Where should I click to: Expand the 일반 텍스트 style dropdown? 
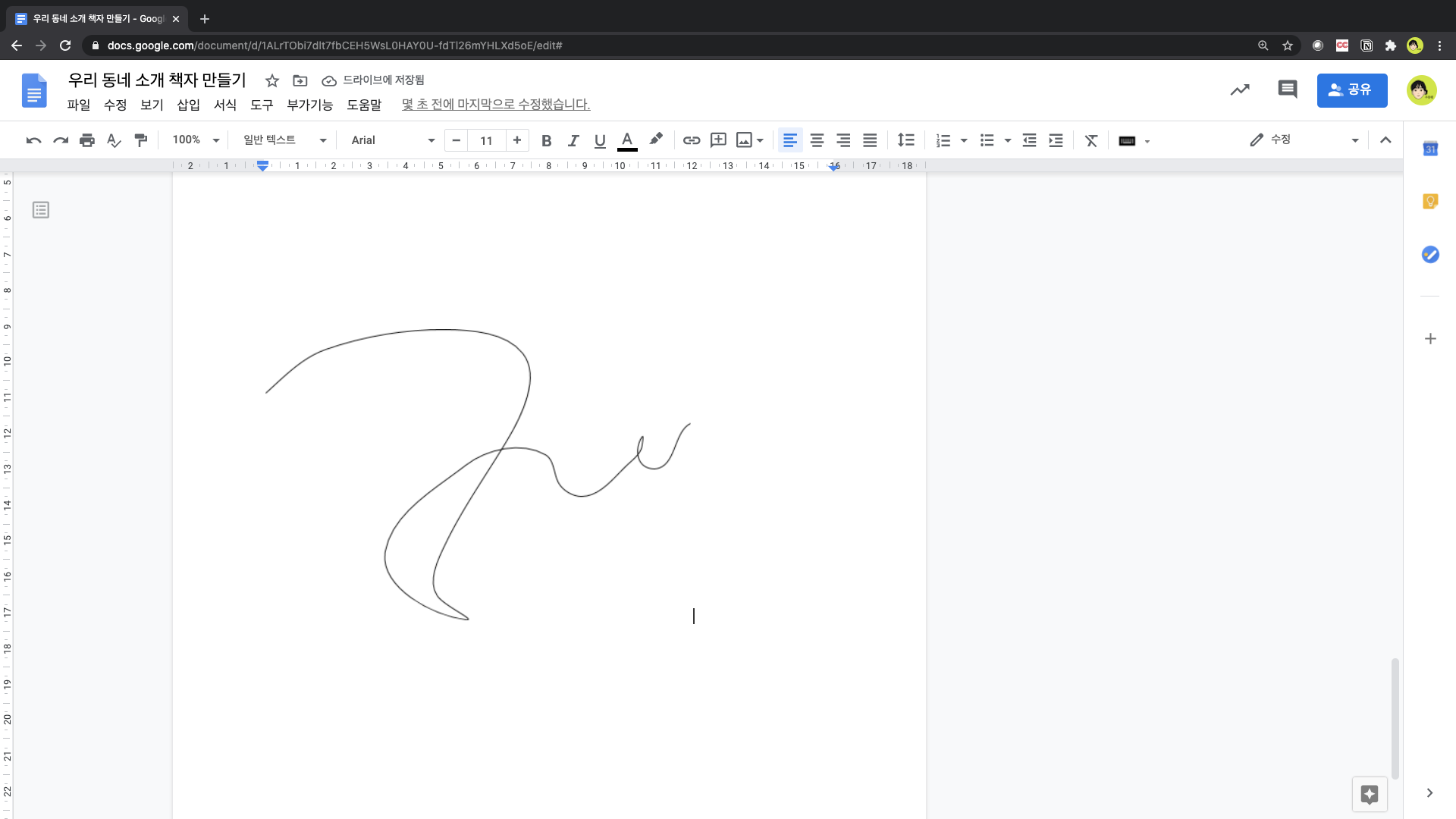click(x=284, y=140)
